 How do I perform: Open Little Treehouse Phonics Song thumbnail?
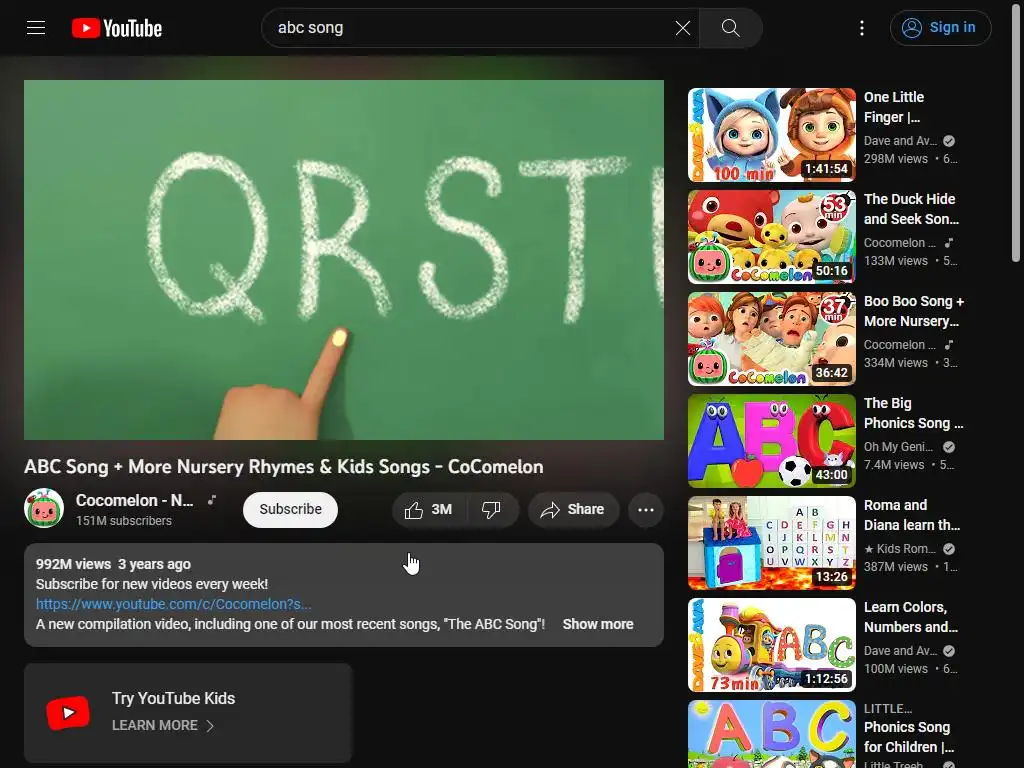click(x=771, y=734)
